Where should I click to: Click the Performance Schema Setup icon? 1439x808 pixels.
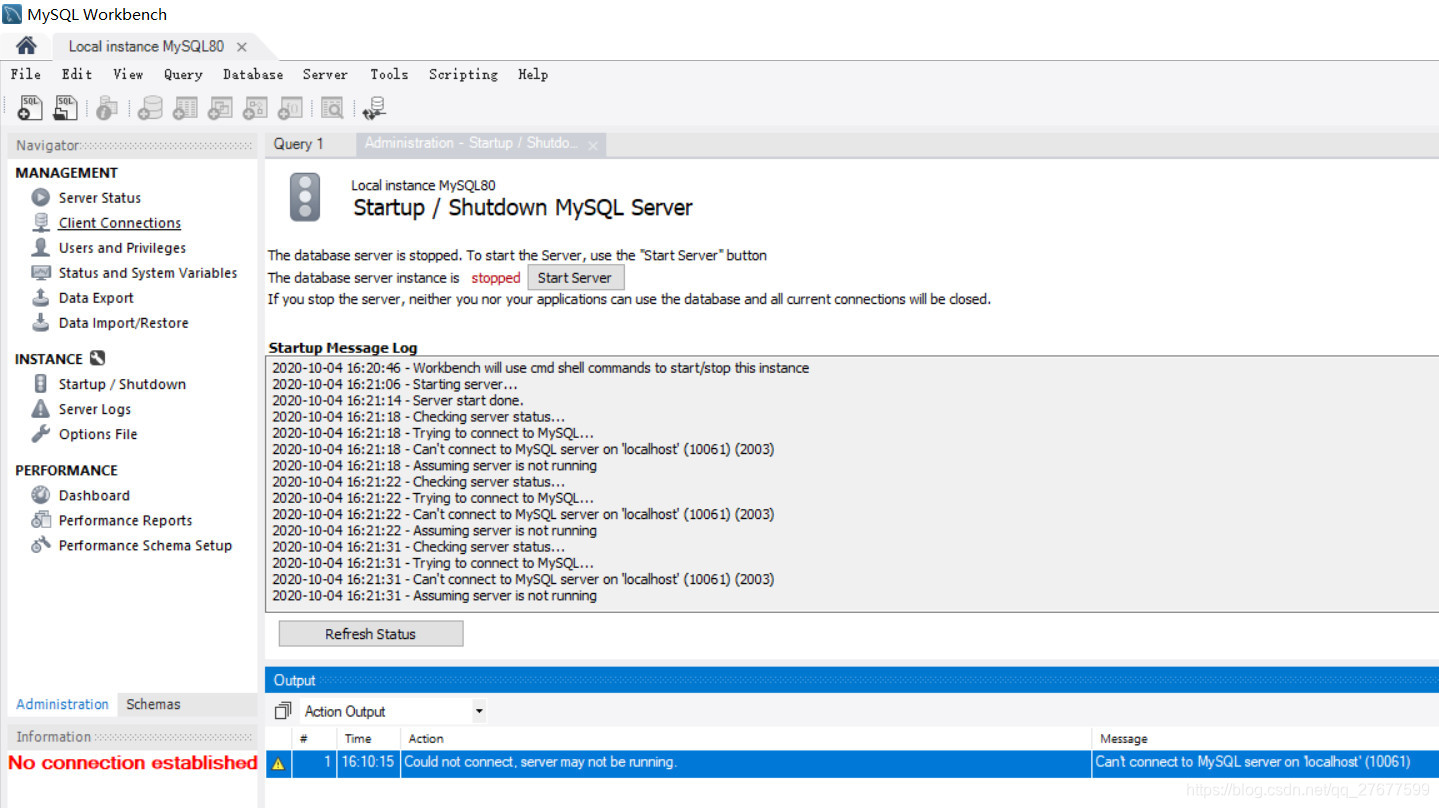coord(40,545)
